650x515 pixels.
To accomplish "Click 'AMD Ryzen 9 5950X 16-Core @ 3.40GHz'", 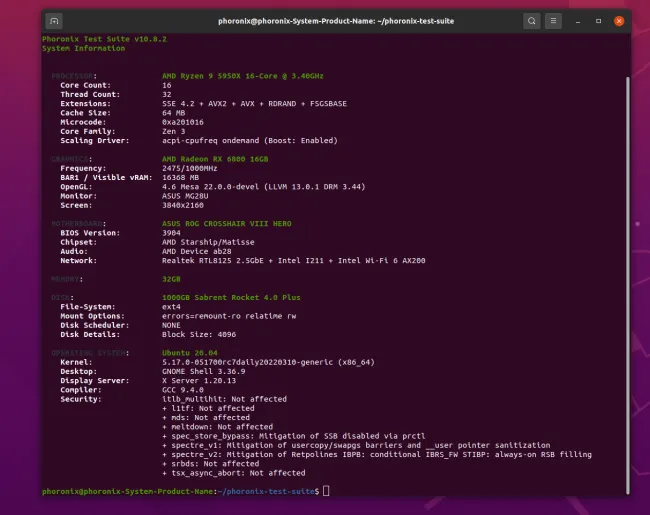I will tap(243, 76).
